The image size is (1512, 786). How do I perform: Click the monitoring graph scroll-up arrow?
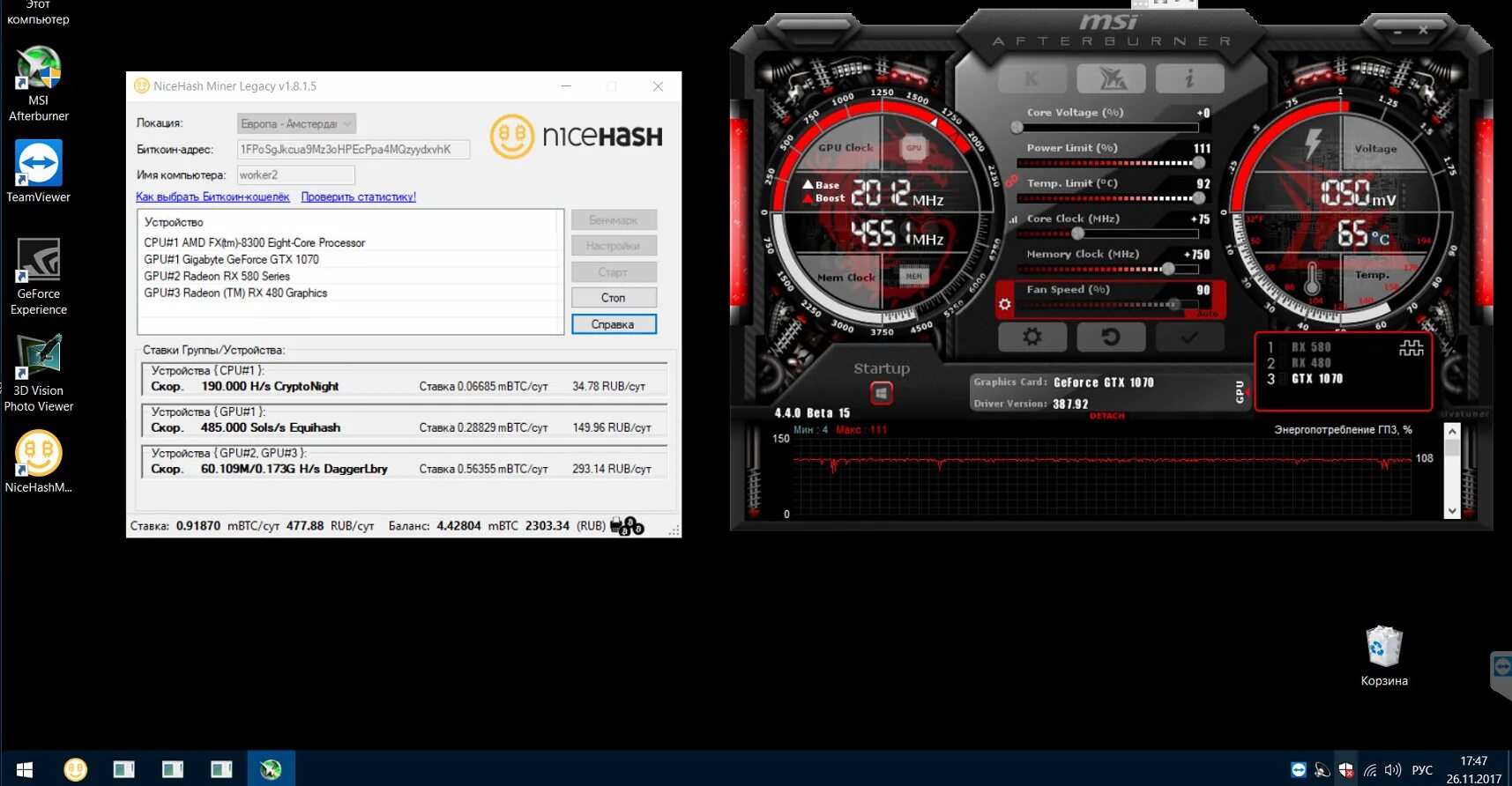(x=1452, y=432)
